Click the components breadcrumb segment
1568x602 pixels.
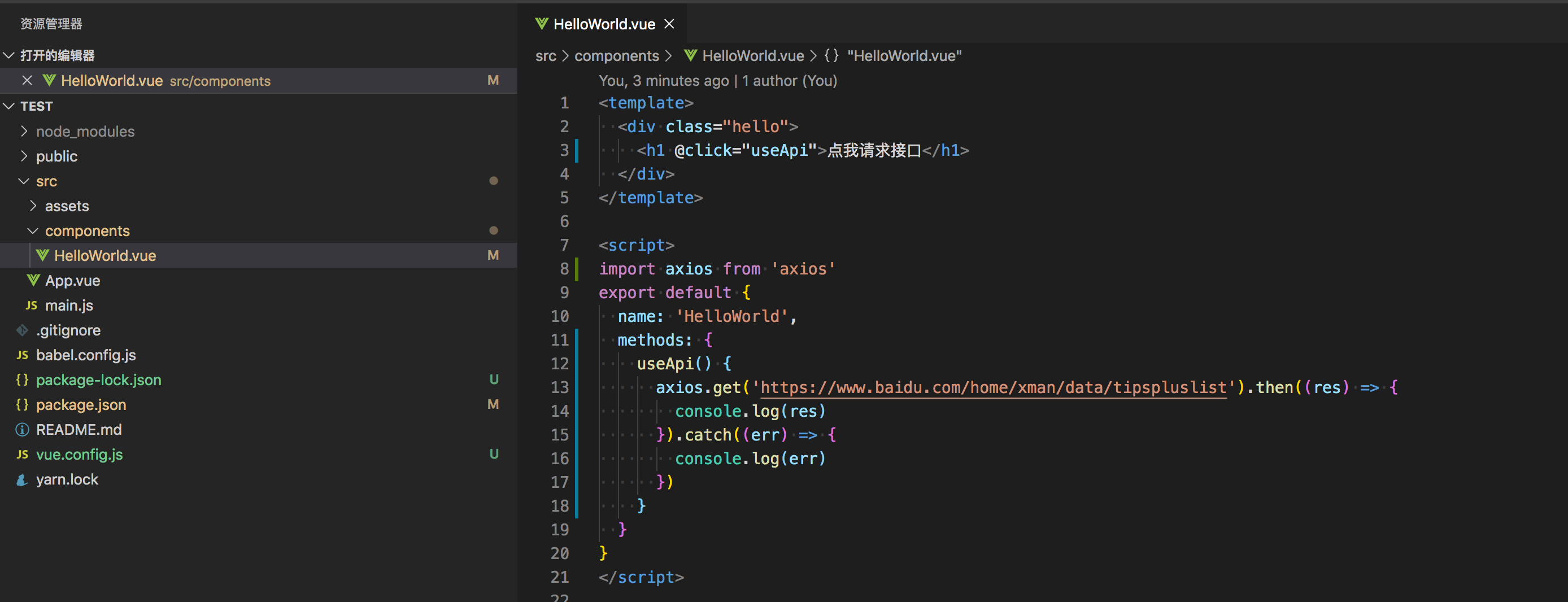[617, 56]
